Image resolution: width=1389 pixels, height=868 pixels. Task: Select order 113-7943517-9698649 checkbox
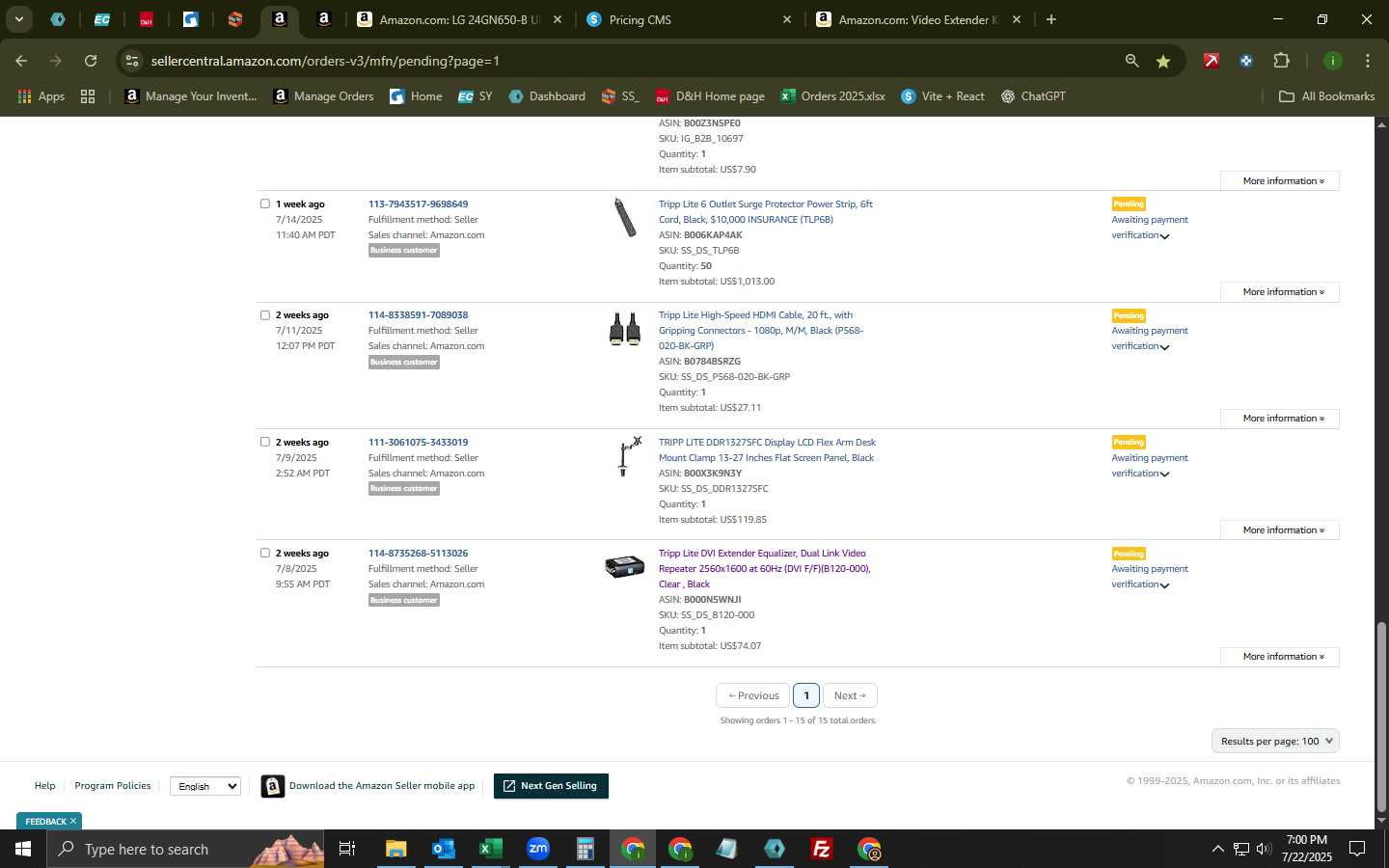[265, 203]
